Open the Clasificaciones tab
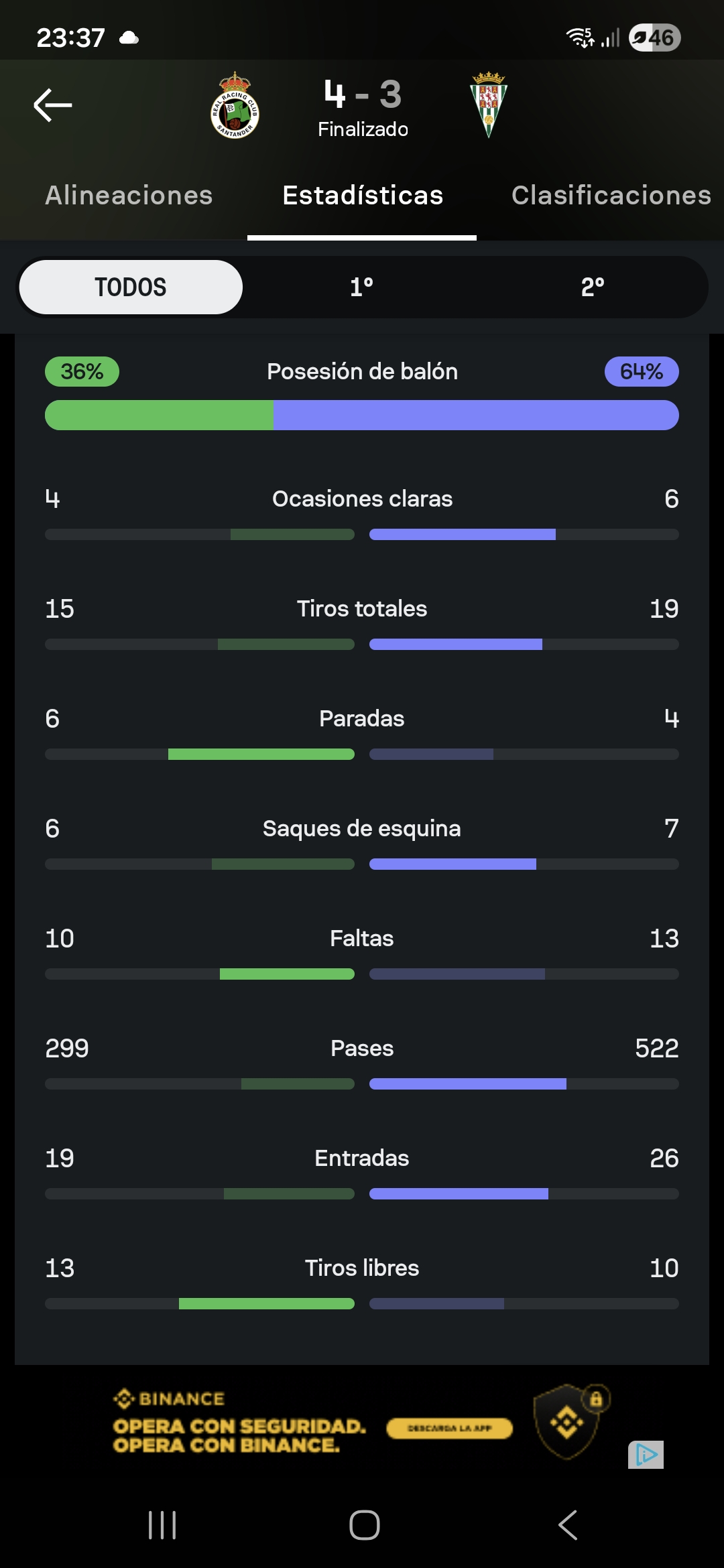Image resolution: width=724 pixels, height=1568 pixels. 611,196
